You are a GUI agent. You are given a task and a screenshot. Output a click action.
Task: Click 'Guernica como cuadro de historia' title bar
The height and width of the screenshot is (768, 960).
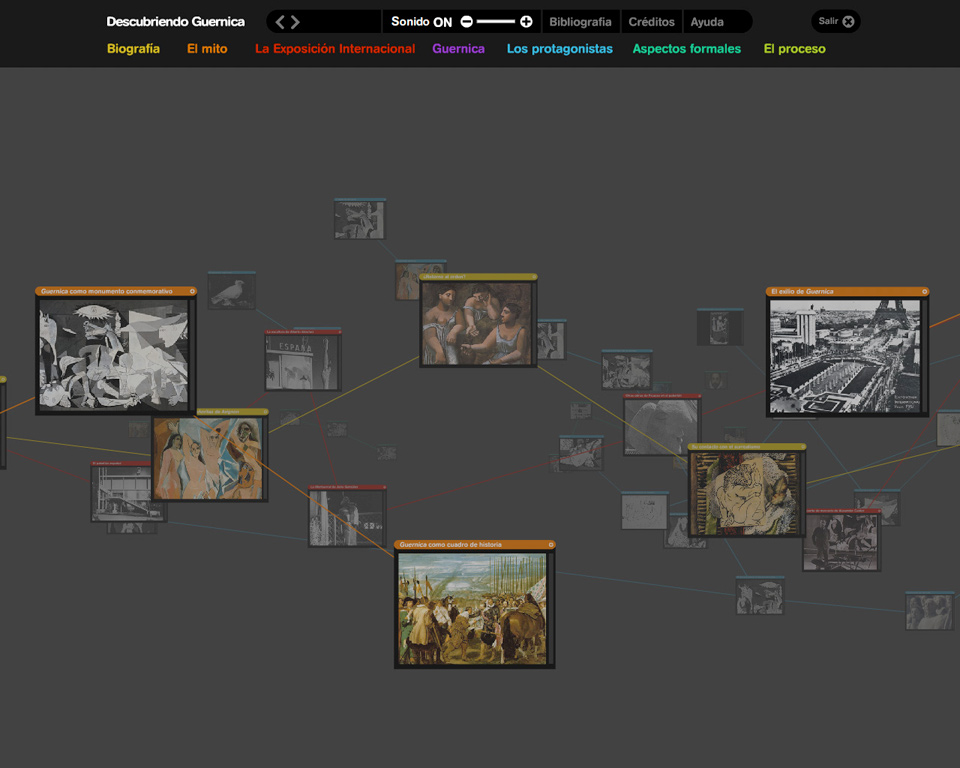(x=474, y=544)
